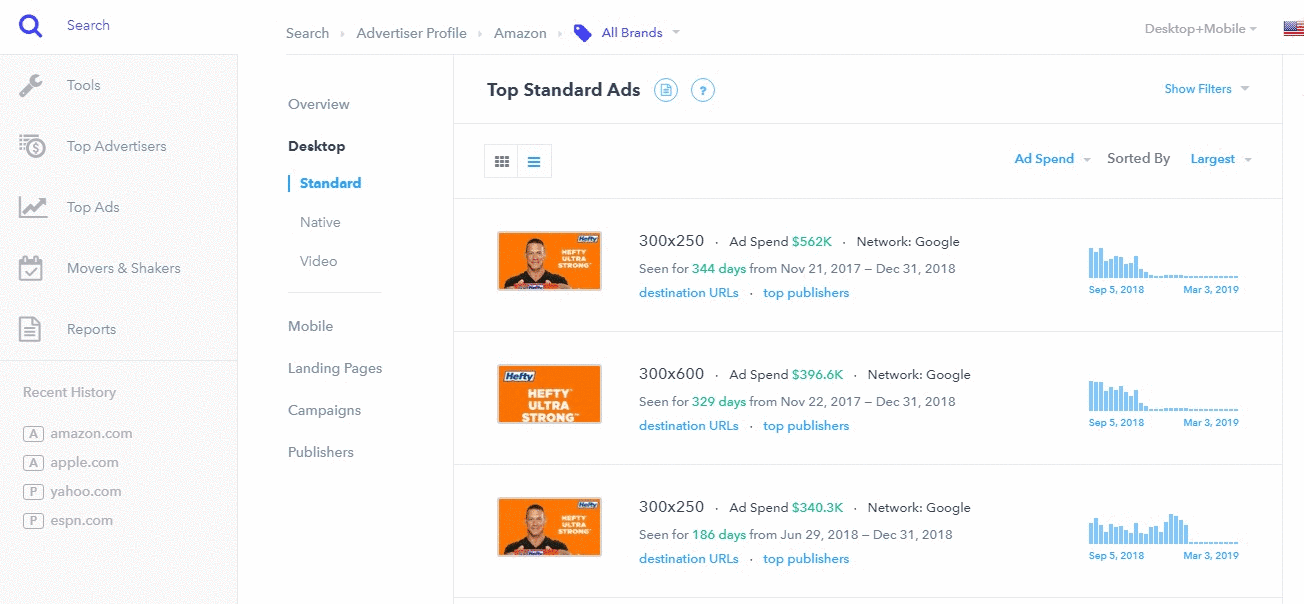Select the Video ads sub-tab
This screenshot has width=1304, height=604.
pyautogui.click(x=318, y=261)
